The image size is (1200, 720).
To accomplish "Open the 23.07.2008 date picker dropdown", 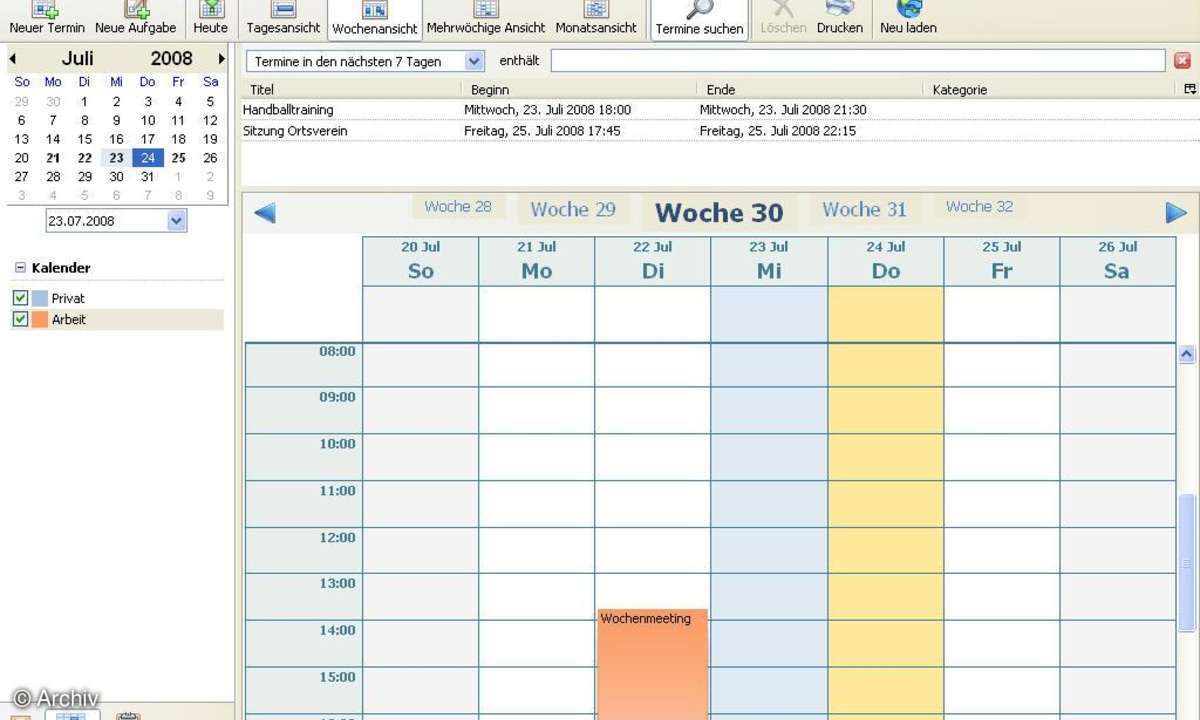I will 177,221.
